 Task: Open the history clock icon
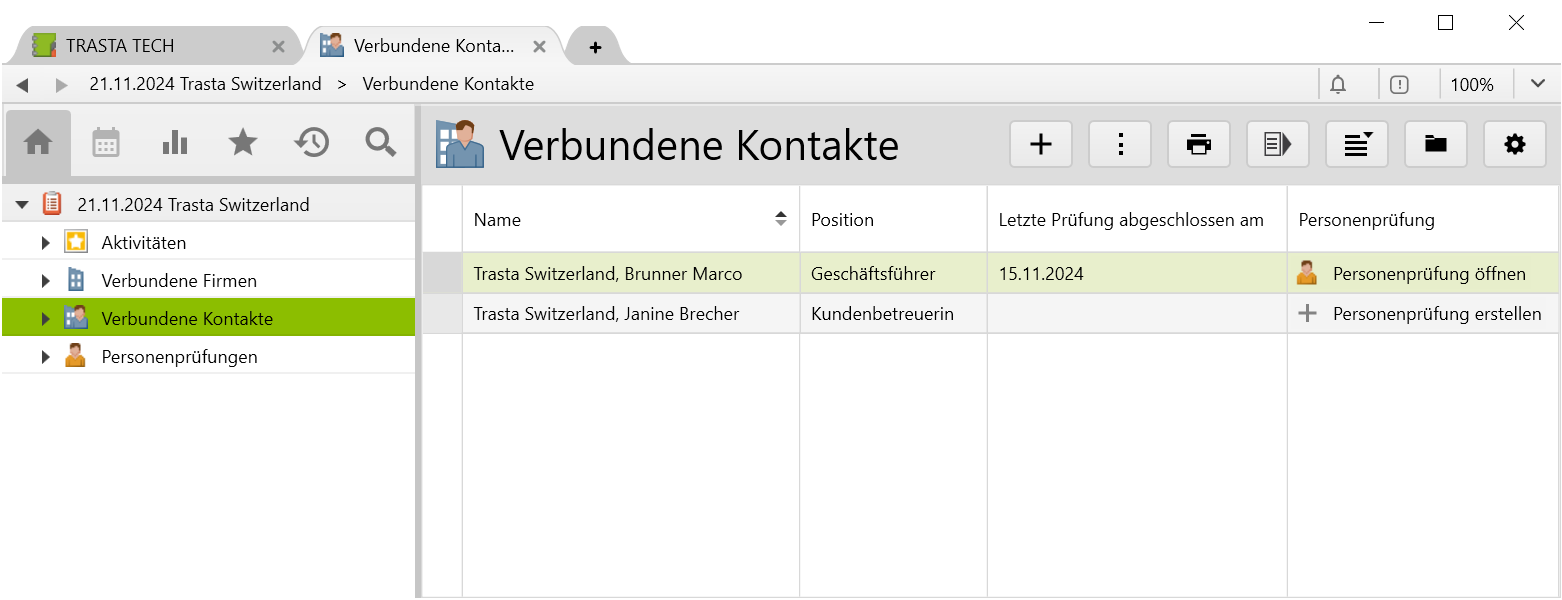(312, 143)
